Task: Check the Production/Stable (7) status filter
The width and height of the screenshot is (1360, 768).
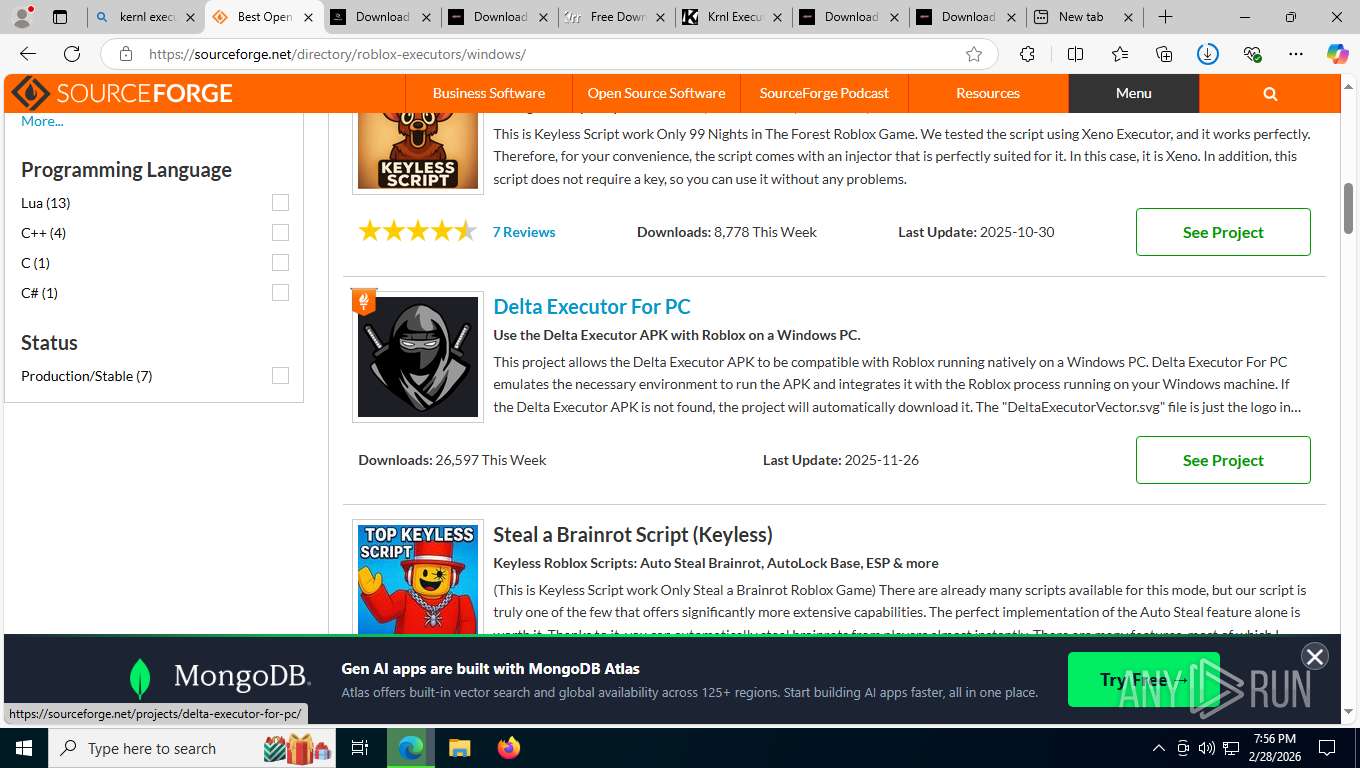Action: click(x=280, y=376)
